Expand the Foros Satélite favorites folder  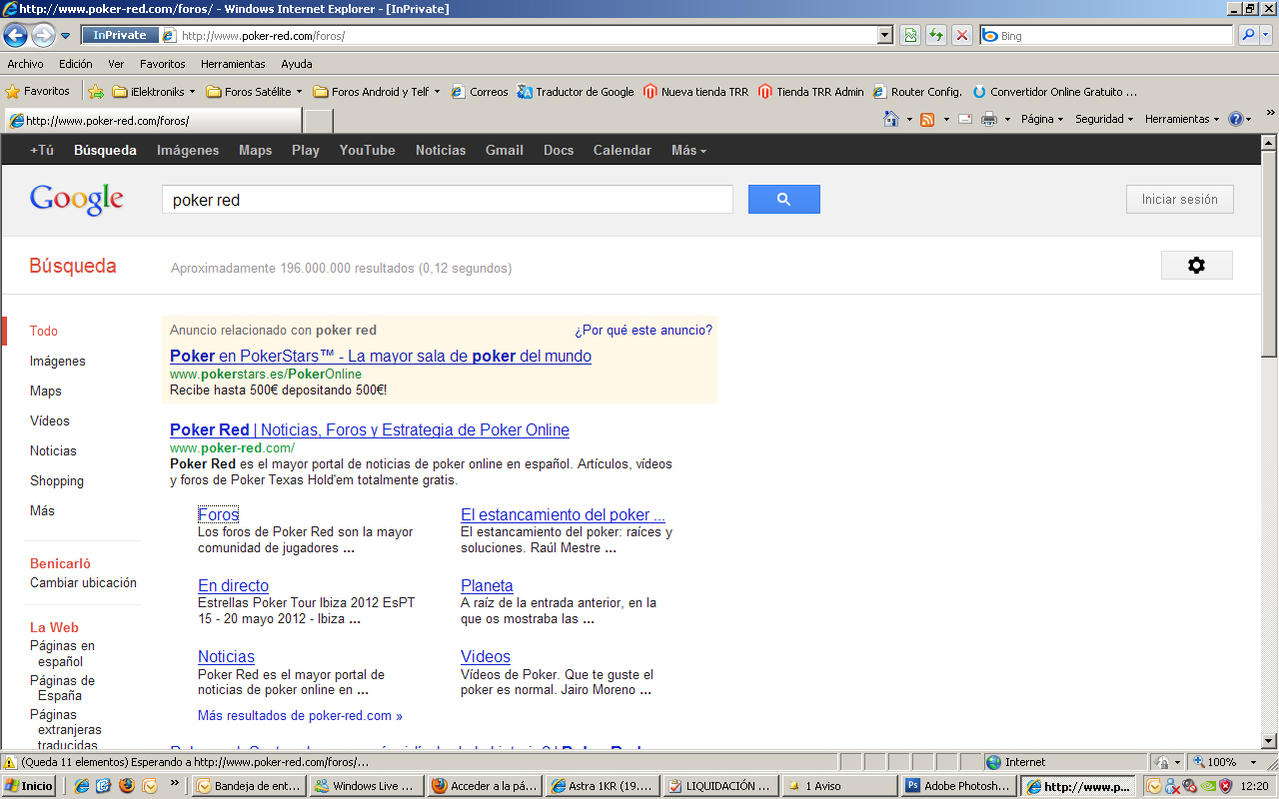[x=255, y=91]
